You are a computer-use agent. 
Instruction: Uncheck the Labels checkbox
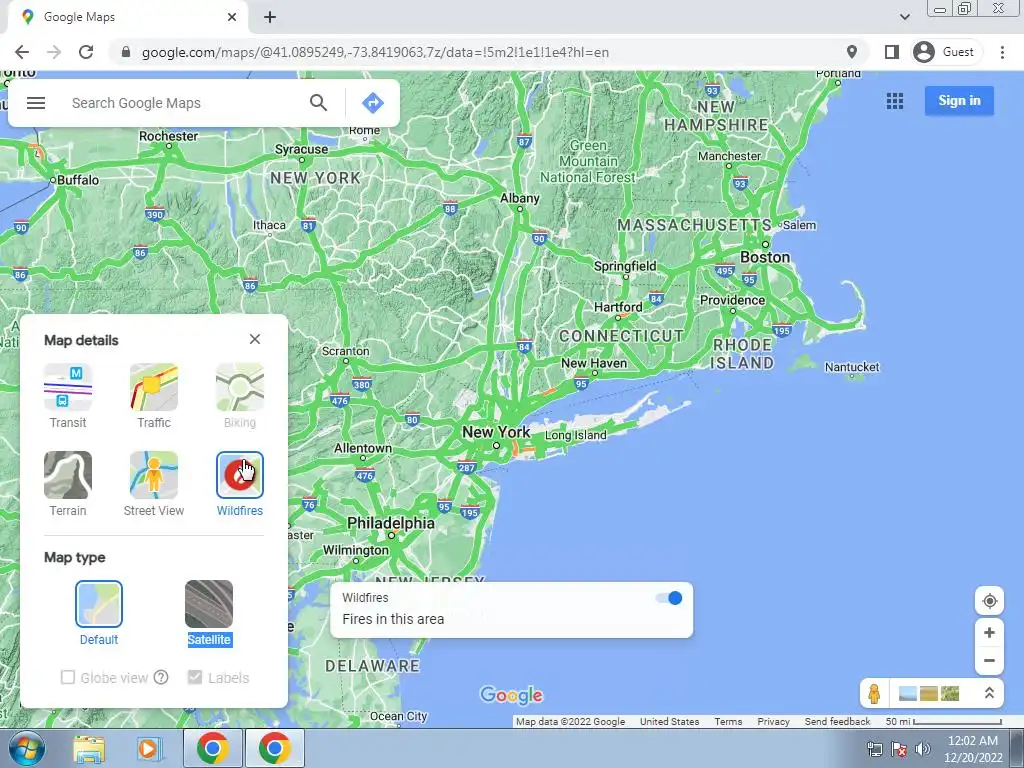tap(195, 677)
